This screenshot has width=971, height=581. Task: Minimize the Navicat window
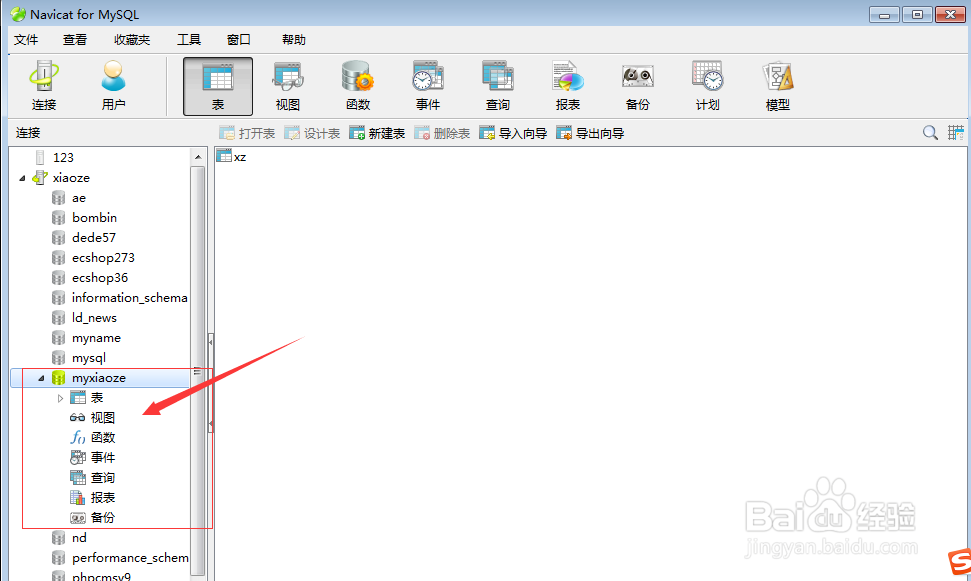point(884,14)
